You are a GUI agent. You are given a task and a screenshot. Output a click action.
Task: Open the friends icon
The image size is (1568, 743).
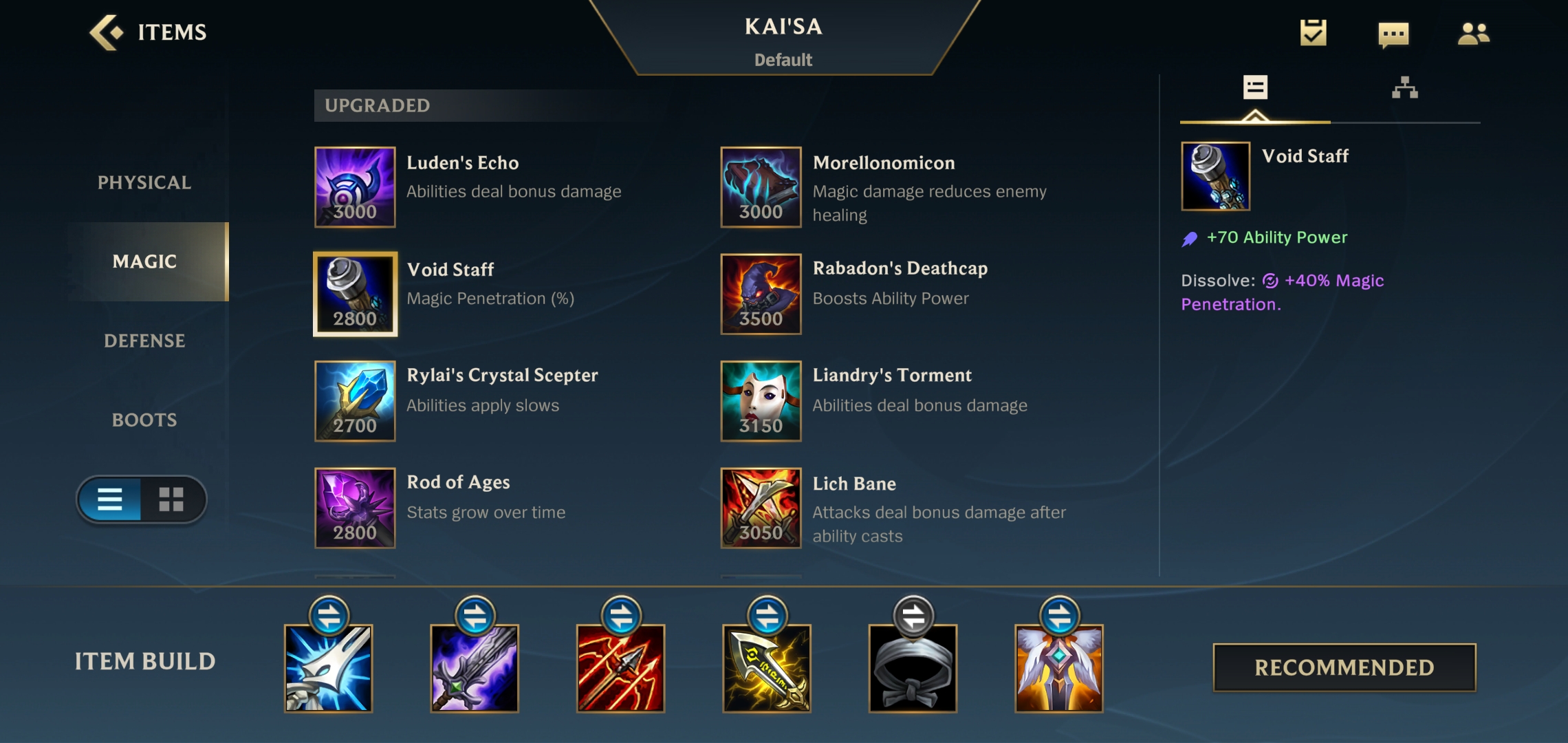pos(1473,33)
